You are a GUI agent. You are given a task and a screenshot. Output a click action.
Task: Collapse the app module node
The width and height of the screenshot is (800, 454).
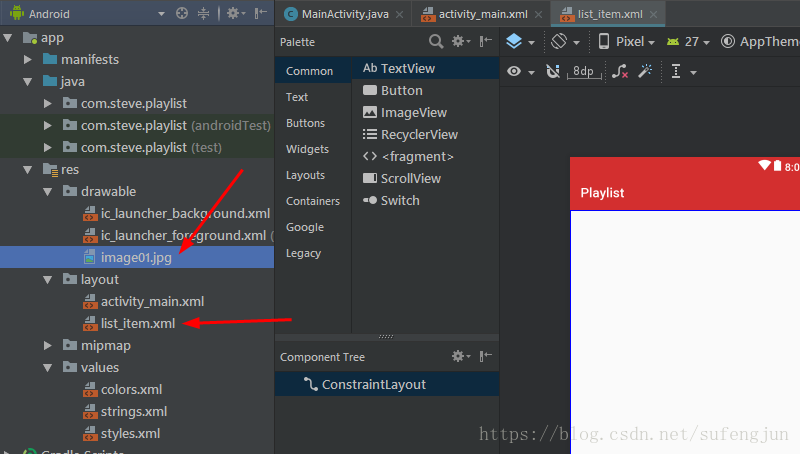click(x=8, y=38)
